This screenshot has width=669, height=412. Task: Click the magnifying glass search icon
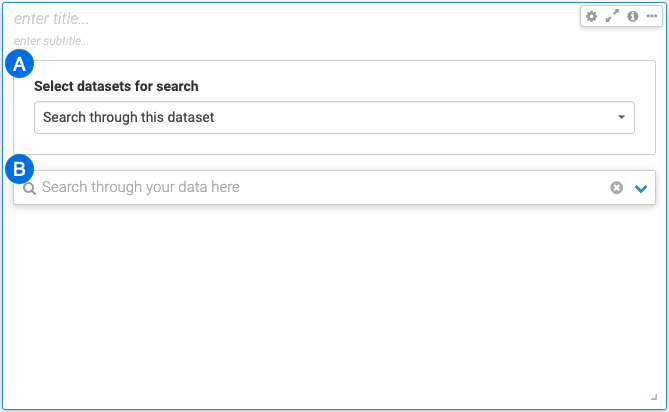point(29,188)
